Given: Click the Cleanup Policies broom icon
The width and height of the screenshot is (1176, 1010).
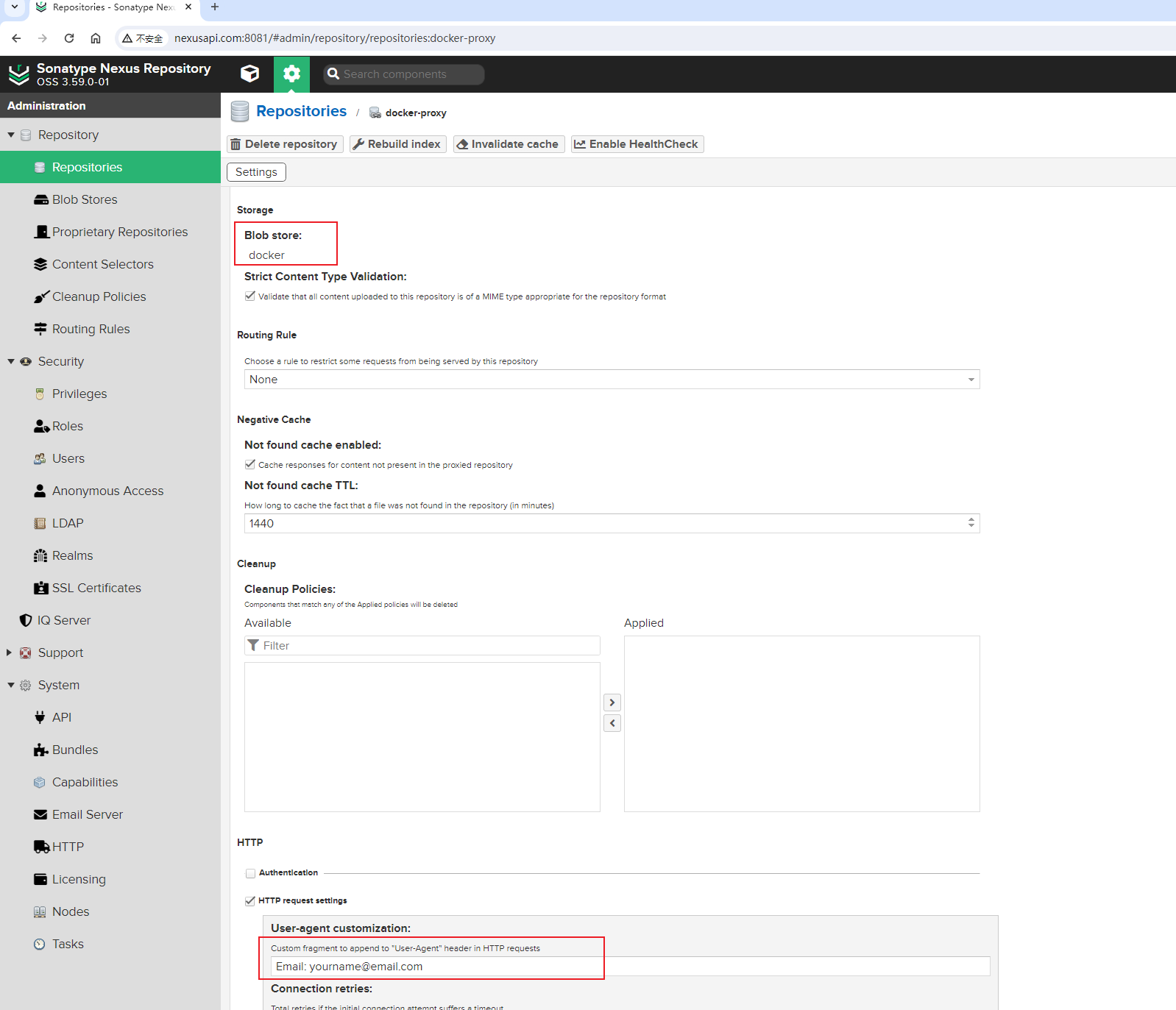Looking at the screenshot, I should tap(41, 297).
